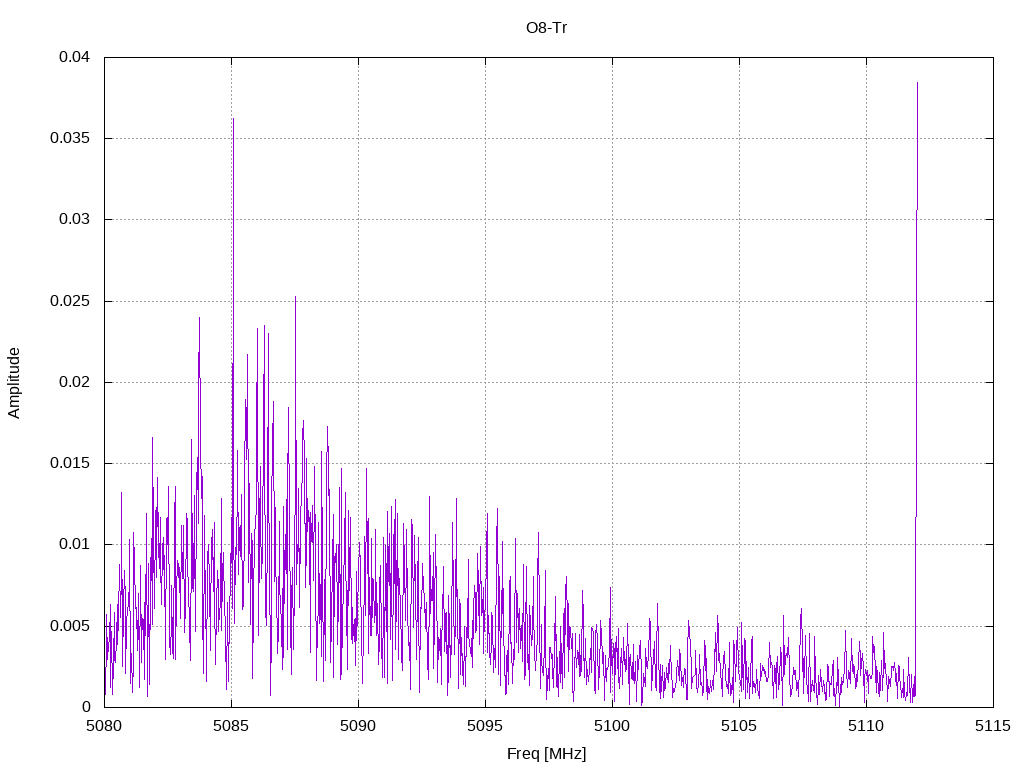
Task: Select the 5100 x-axis tick label
Action: click(x=612, y=726)
